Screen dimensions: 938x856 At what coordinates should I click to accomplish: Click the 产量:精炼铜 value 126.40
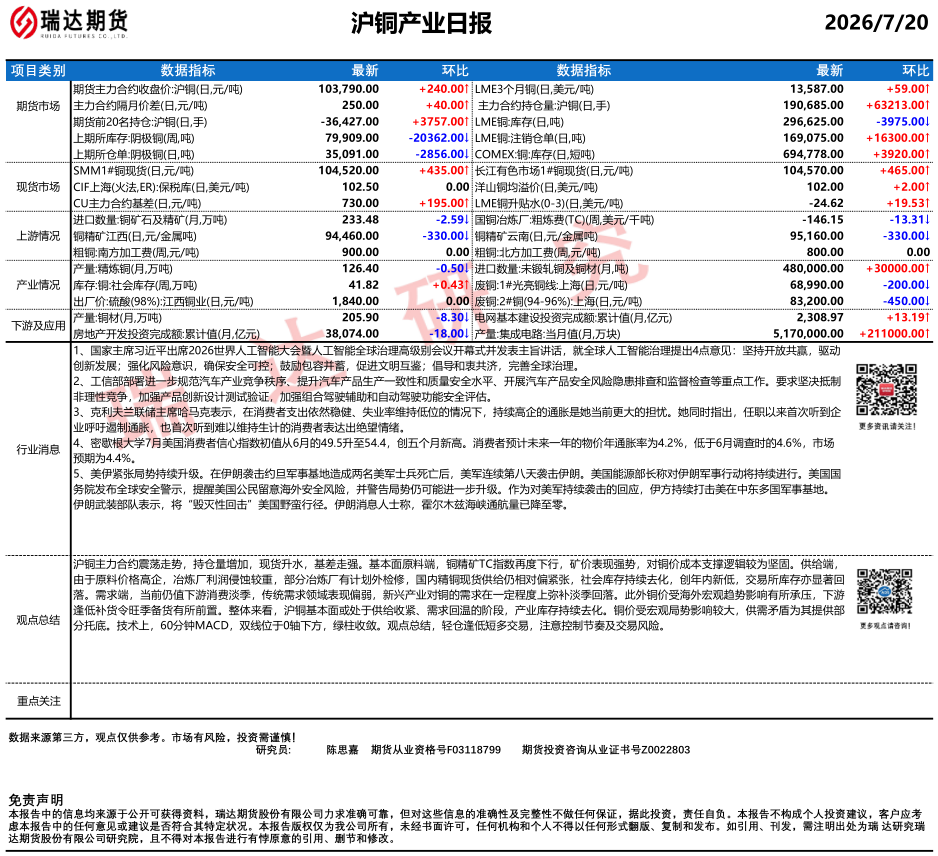coord(361,269)
